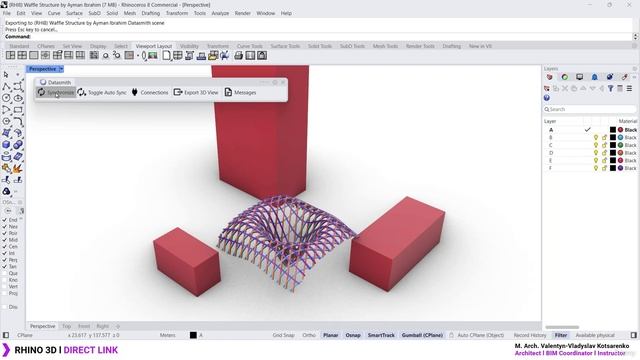Click the Layers filter funnel icon

pyautogui.click(x=611, y=88)
